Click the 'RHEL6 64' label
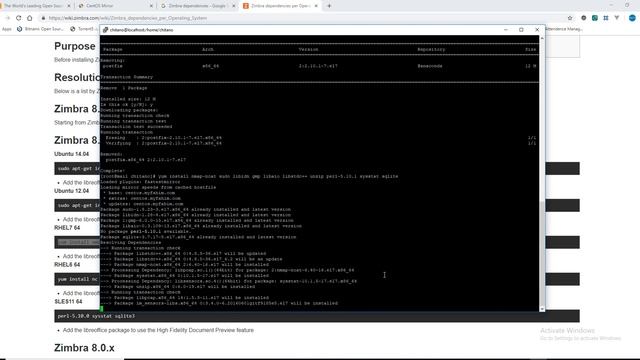640x360 pixels. (67, 264)
